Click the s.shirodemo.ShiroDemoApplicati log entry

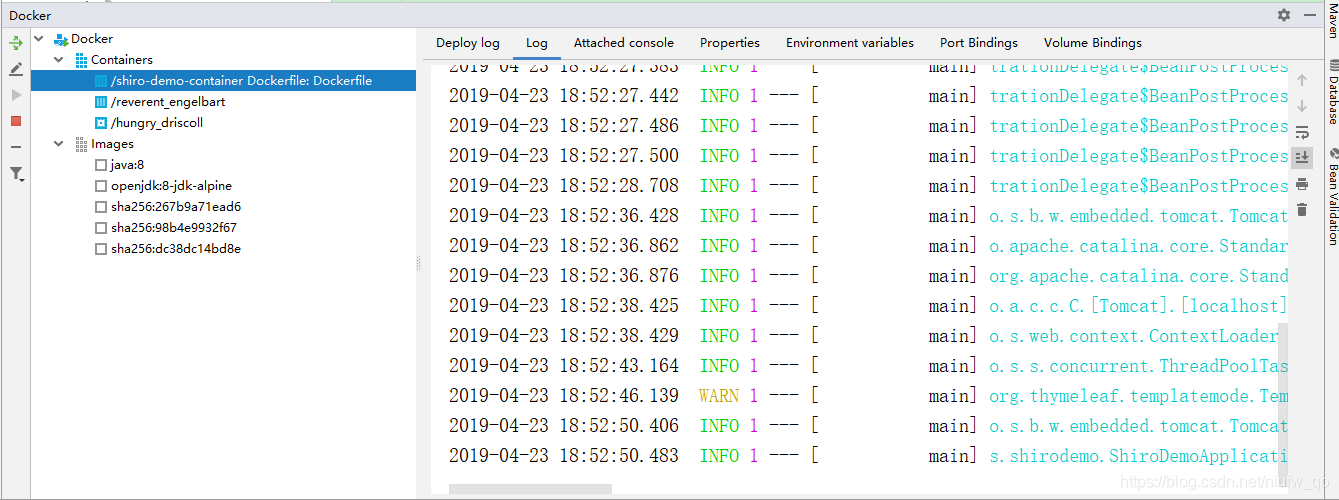coord(1138,456)
